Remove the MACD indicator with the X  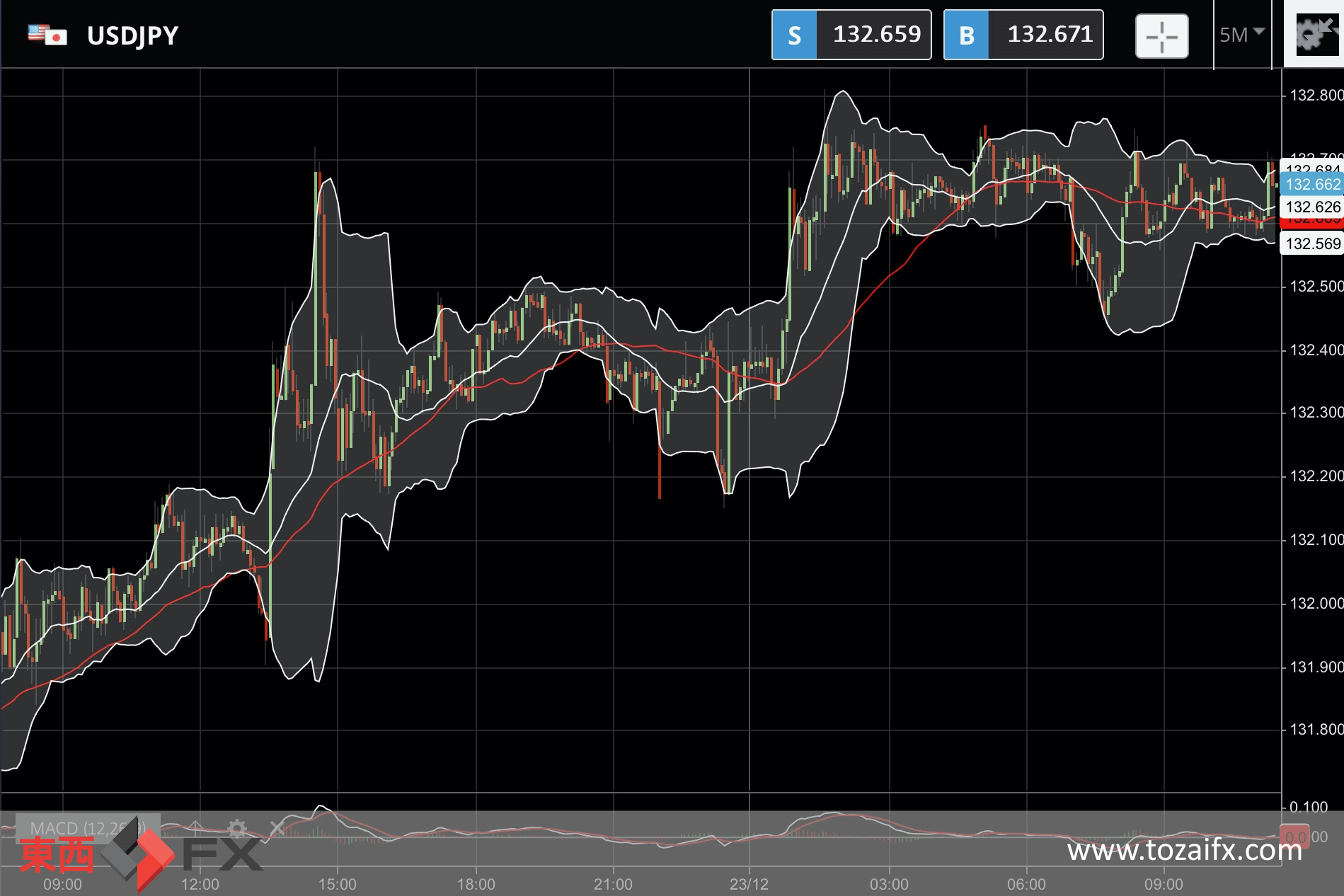pyautogui.click(x=277, y=828)
